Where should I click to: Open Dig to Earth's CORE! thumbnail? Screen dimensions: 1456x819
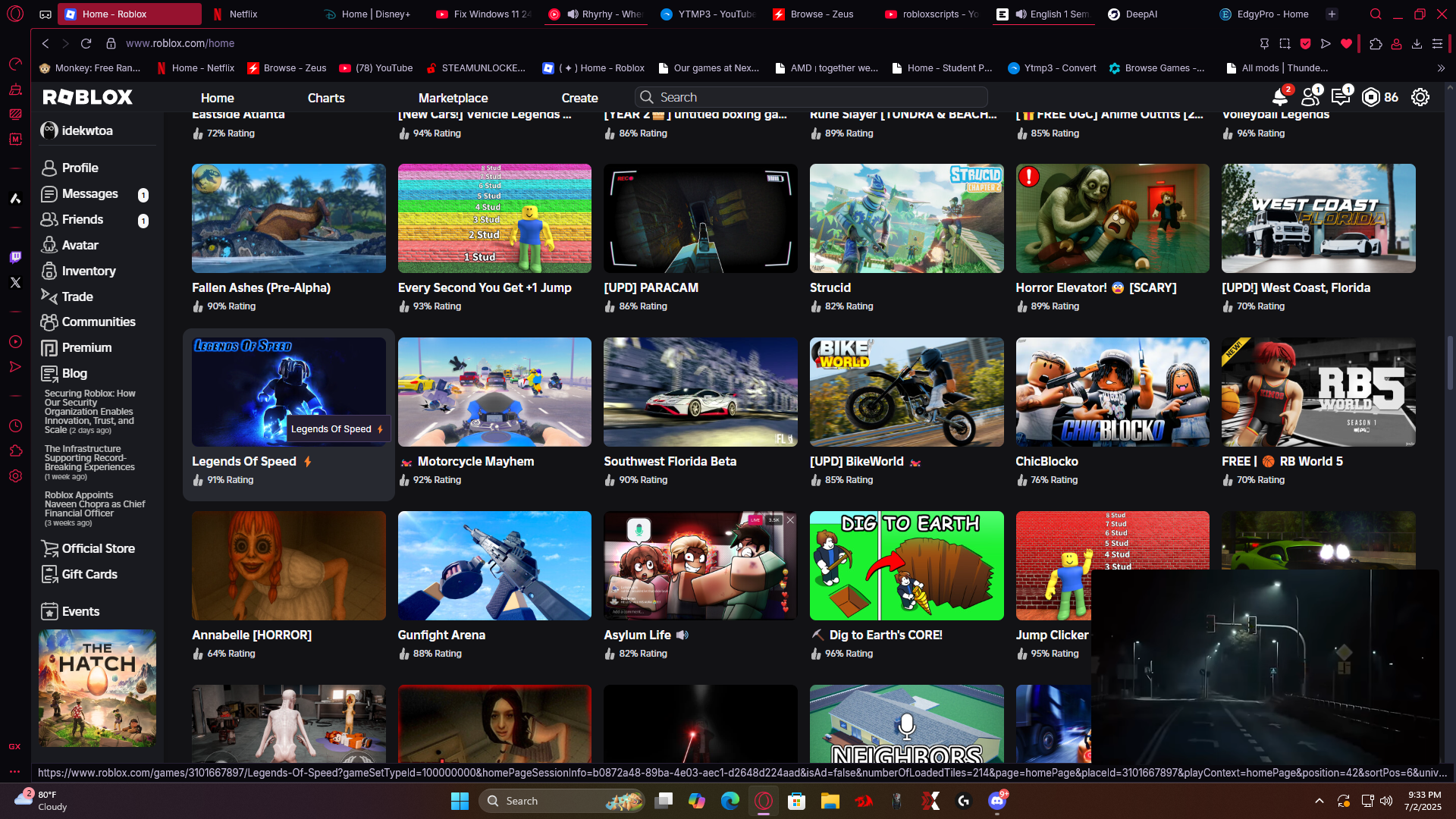pyautogui.click(x=906, y=566)
